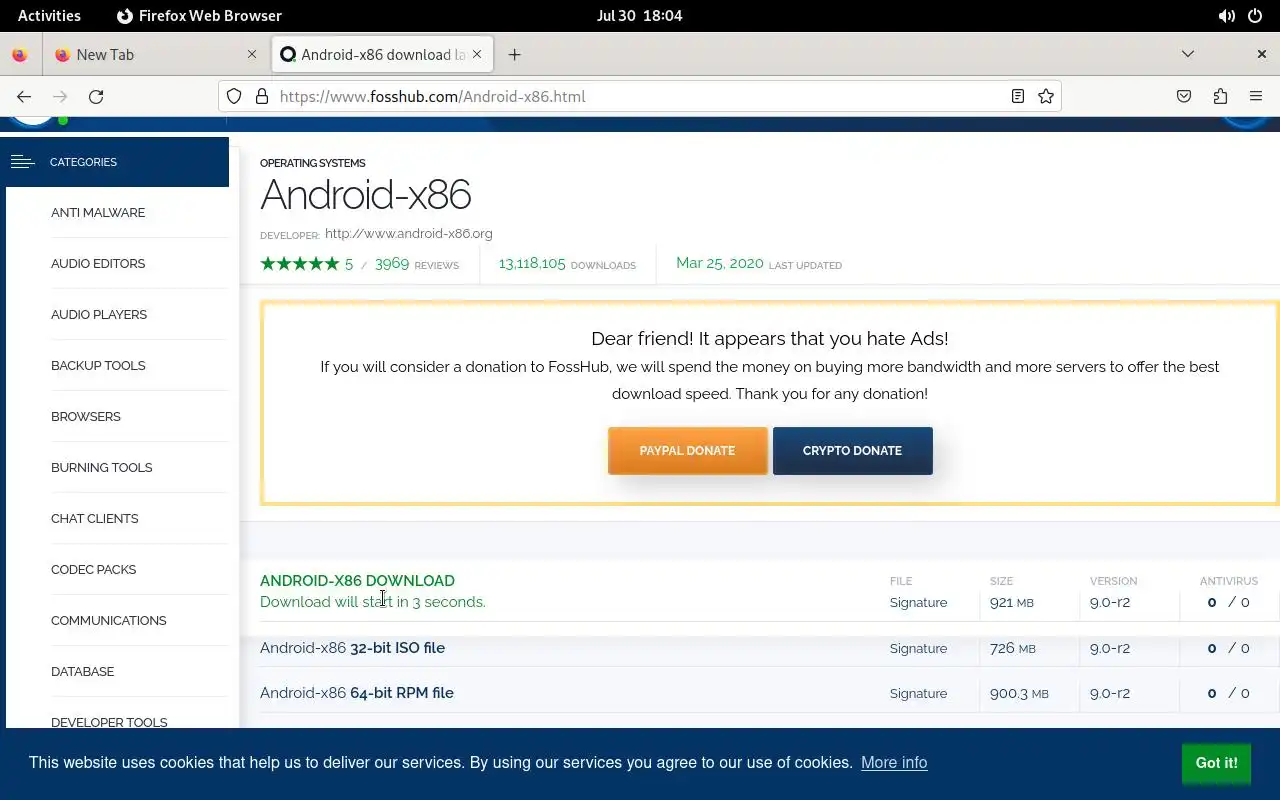Image resolution: width=1280 pixels, height=800 pixels.
Task: Open the Extensions puzzle icon
Action: (1220, 97)
